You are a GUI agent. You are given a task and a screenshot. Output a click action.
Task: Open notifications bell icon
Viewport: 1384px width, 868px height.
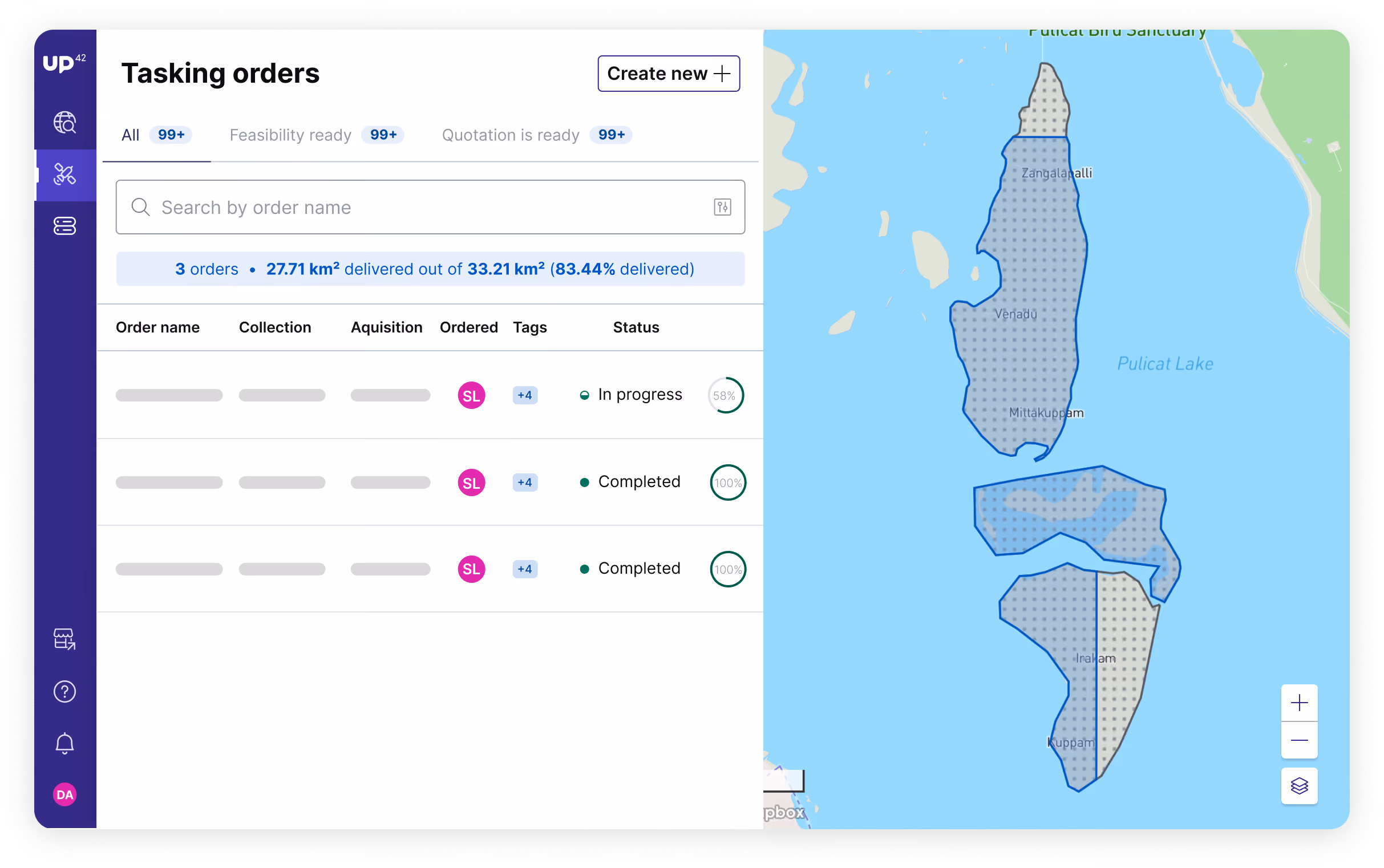coord(64,744)
